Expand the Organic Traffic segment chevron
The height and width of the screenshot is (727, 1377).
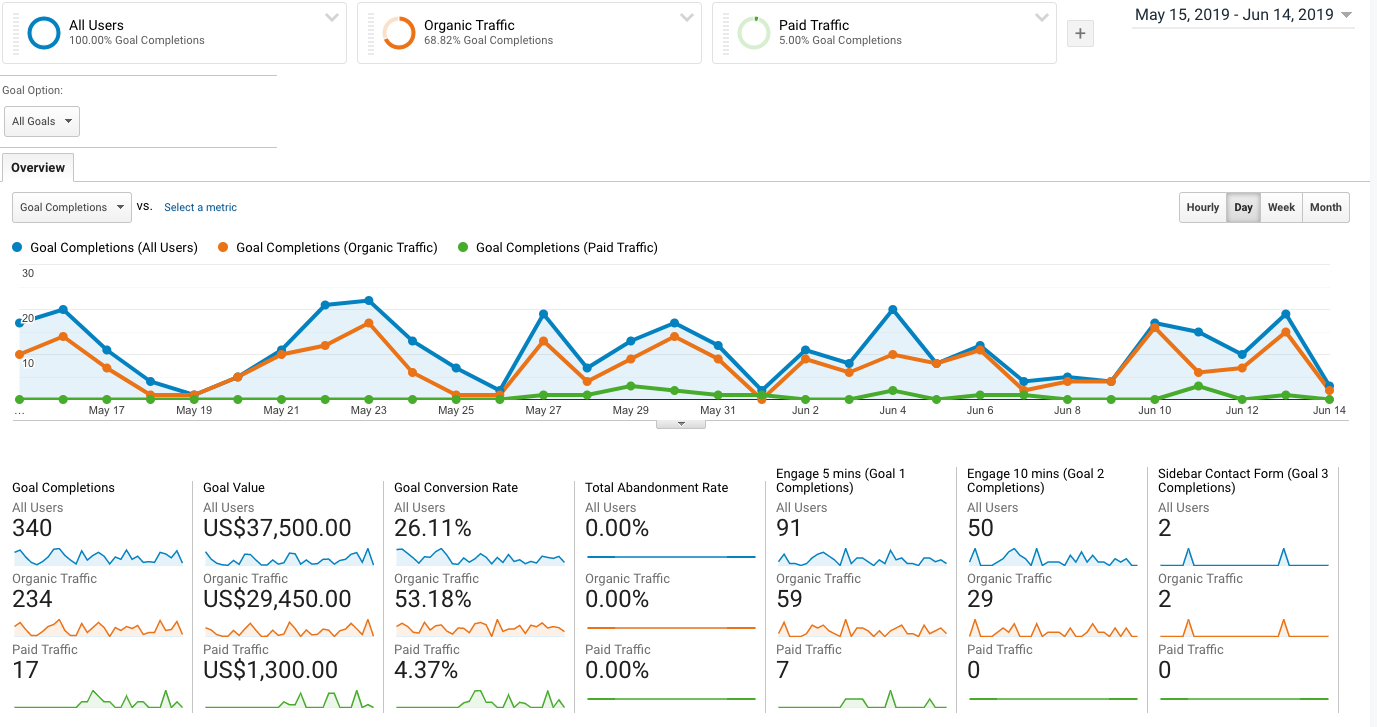tap(687, 17)
